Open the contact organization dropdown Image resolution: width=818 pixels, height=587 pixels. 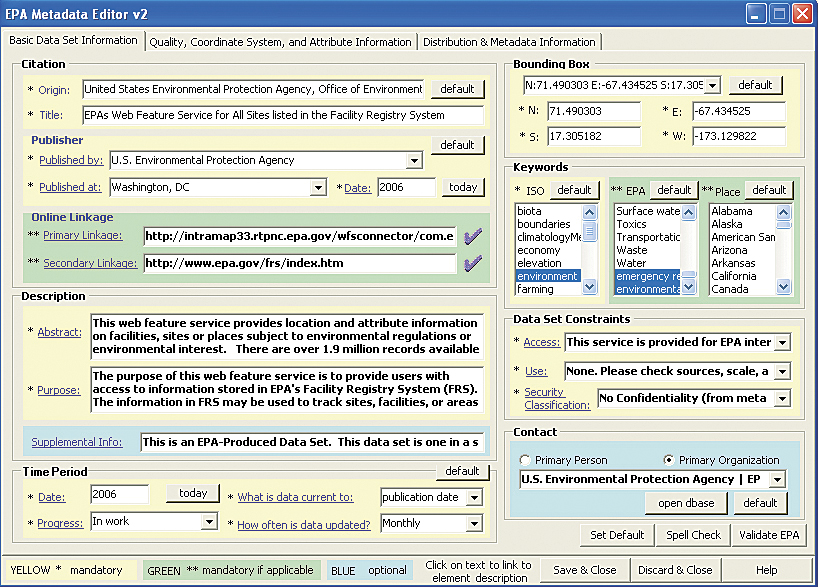coord(778,479)
